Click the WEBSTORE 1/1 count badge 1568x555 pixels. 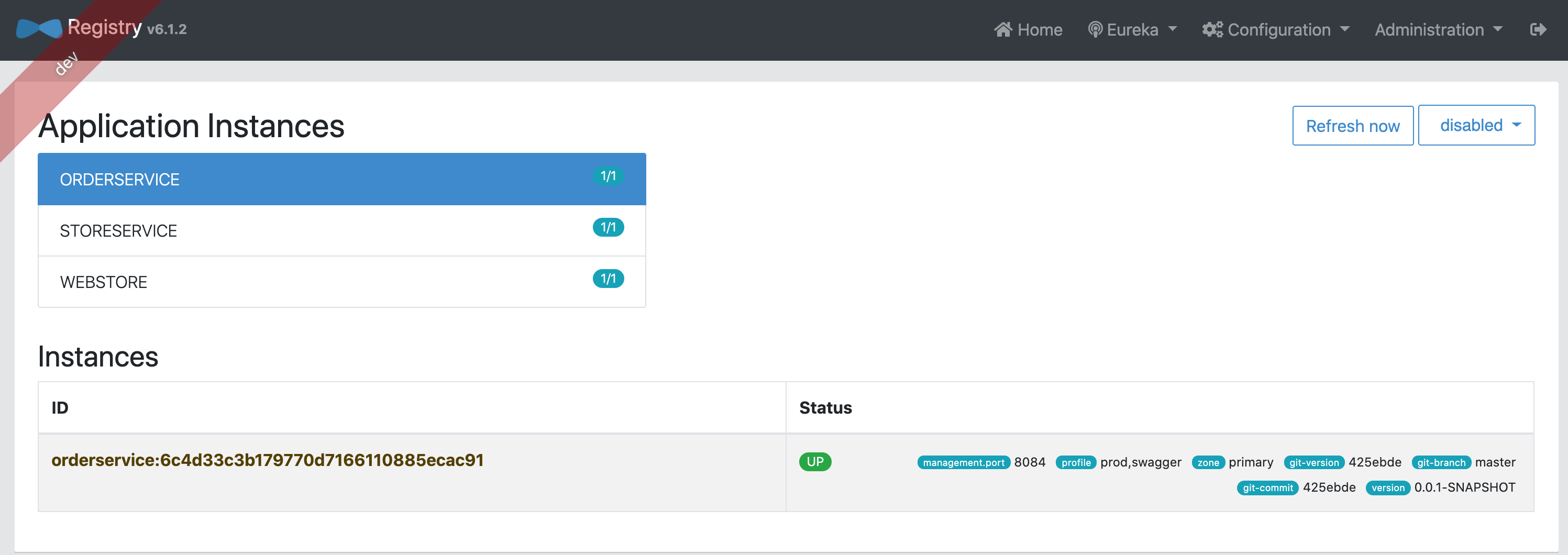pos(608,279)
